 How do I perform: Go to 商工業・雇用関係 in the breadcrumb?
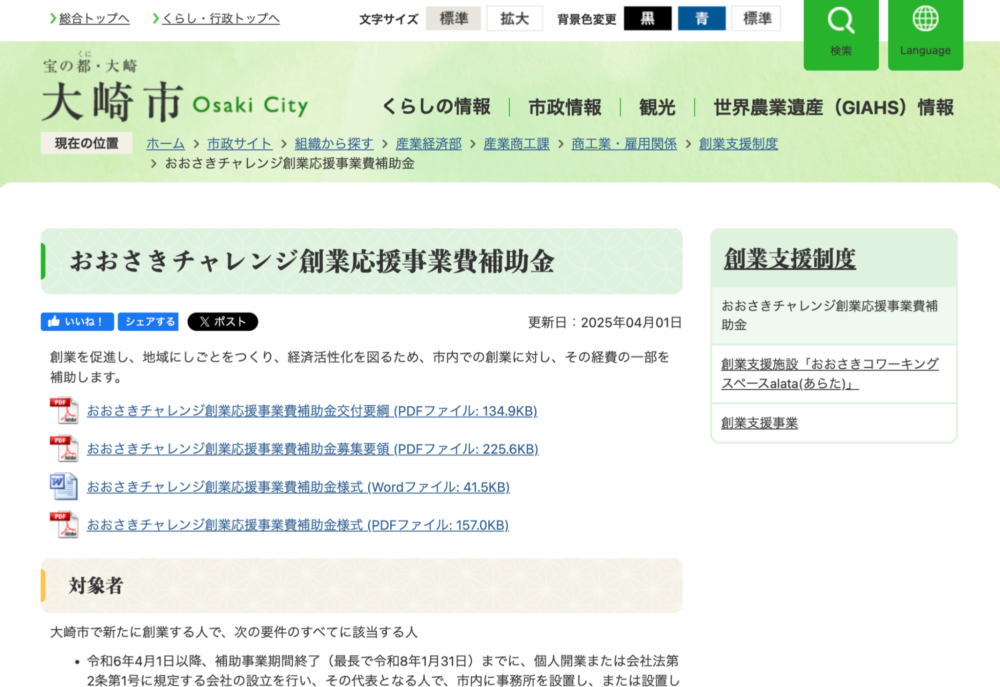tap(624, 144)
